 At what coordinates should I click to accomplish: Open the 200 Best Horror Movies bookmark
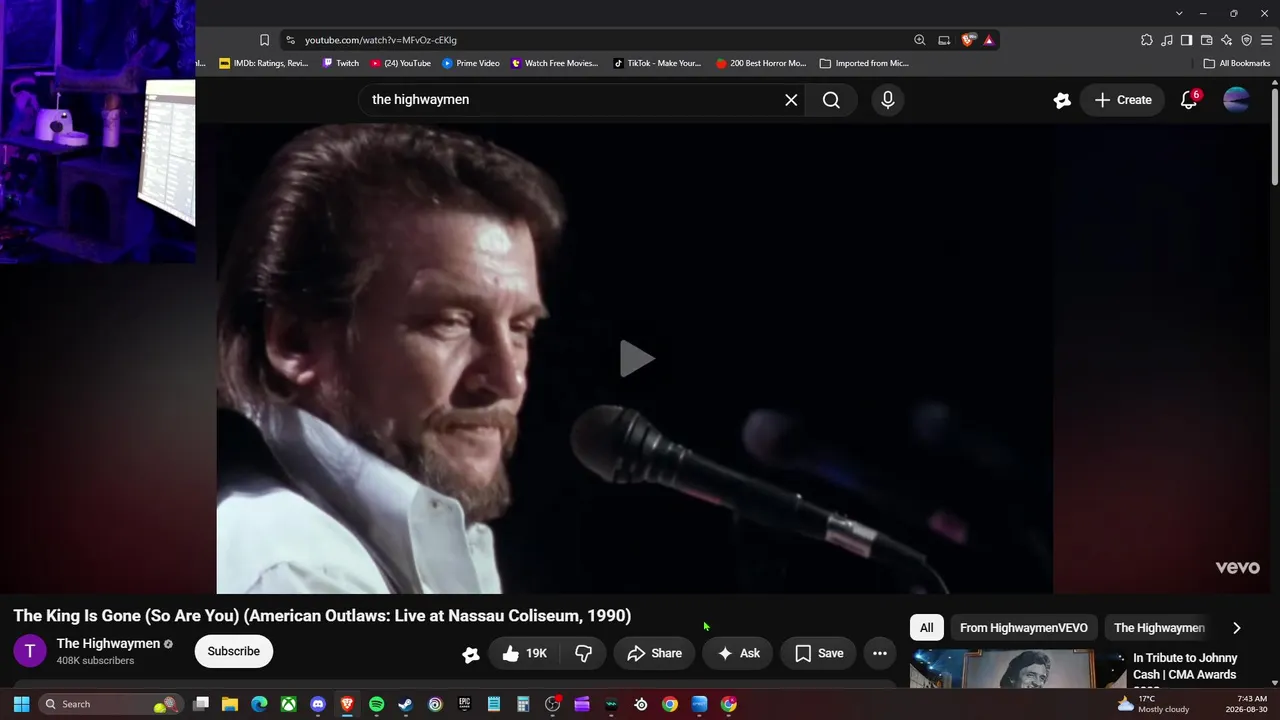pos(761,63)
